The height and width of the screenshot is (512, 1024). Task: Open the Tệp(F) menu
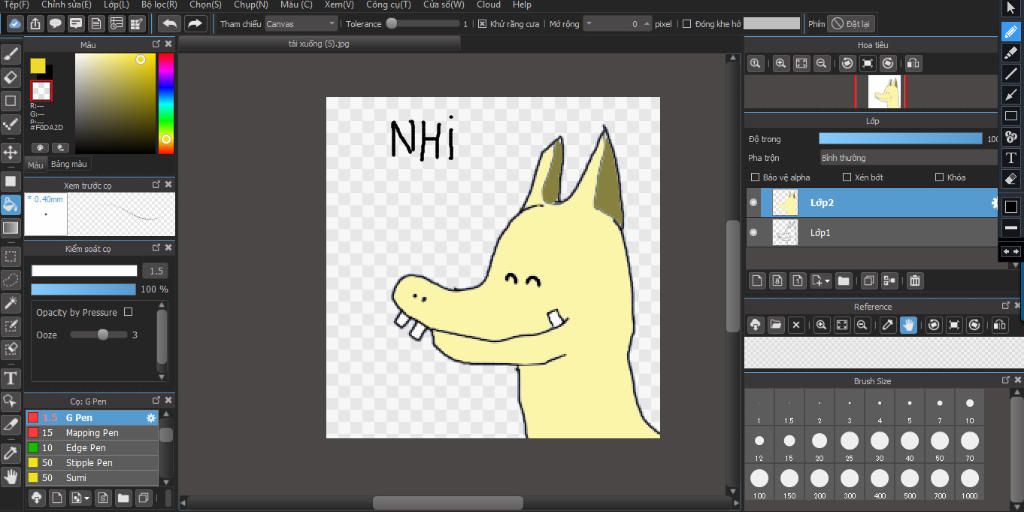pyautogui.click(x=16, y=5)
